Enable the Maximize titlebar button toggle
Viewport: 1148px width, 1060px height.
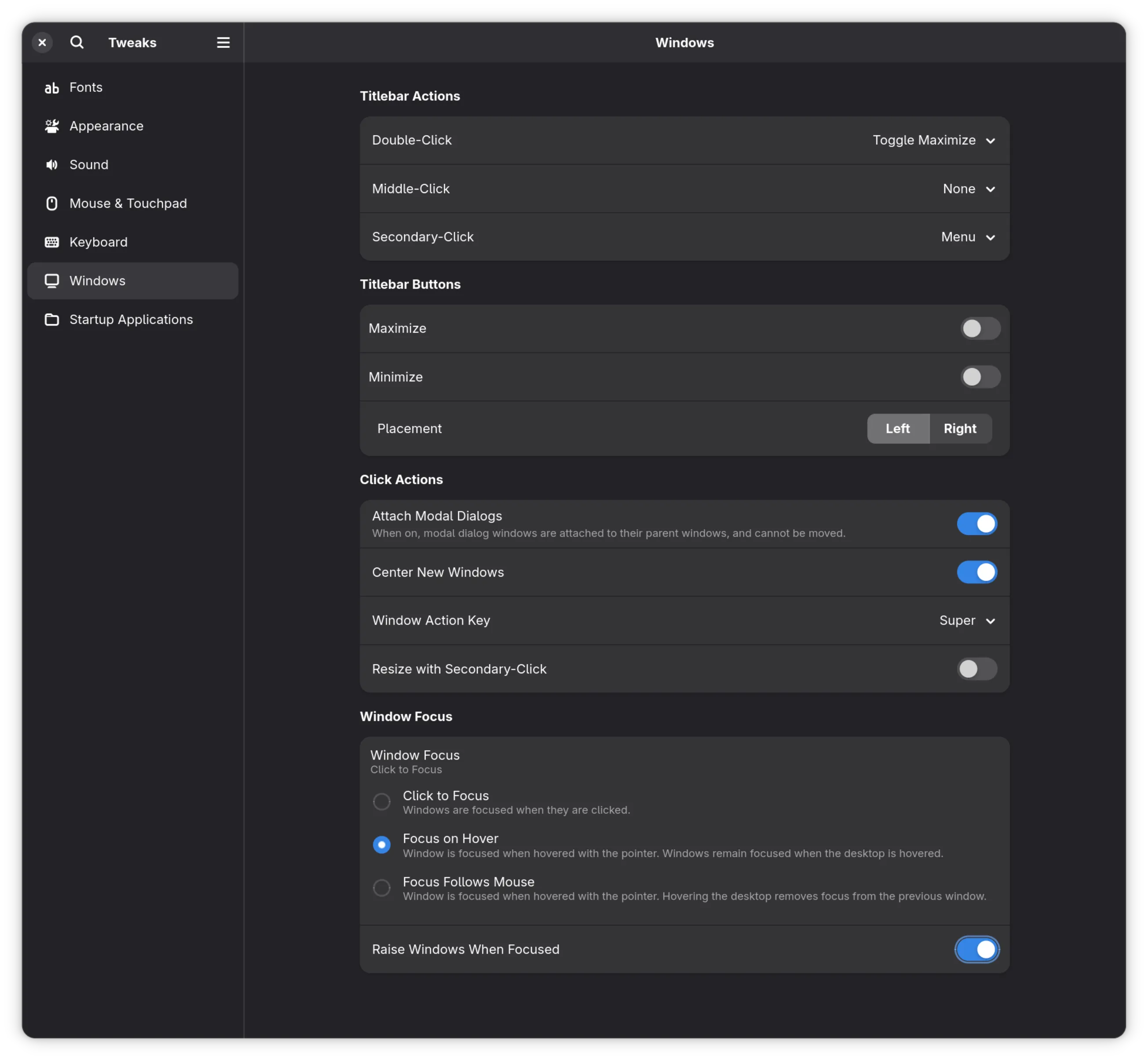pyautogui.click(x=980, y=329)
